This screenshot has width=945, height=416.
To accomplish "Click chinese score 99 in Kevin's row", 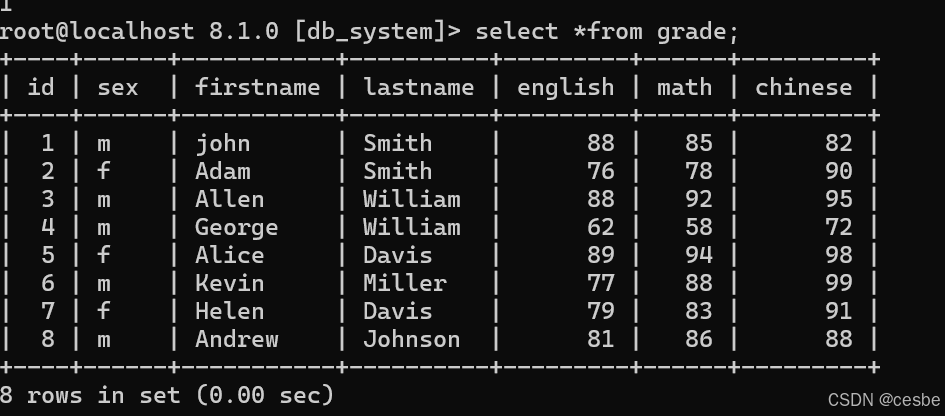I will 838,283.
